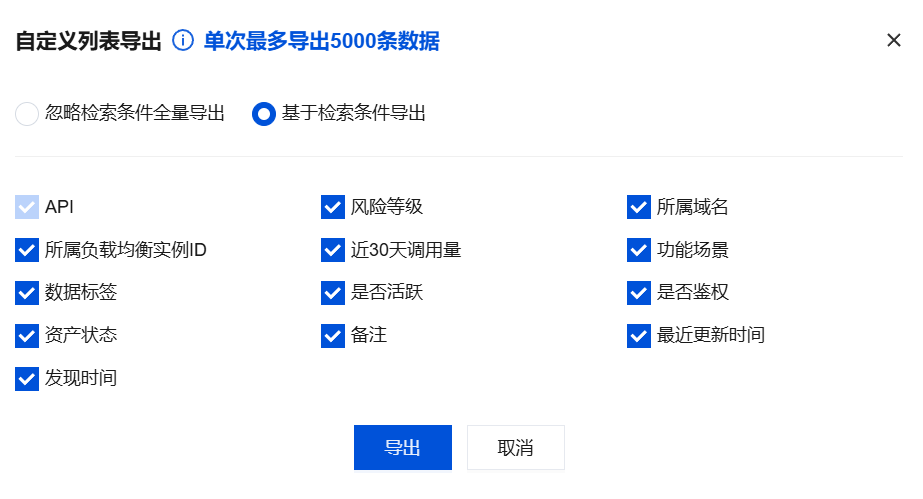Click the blue 导出 button

[402, 447]
